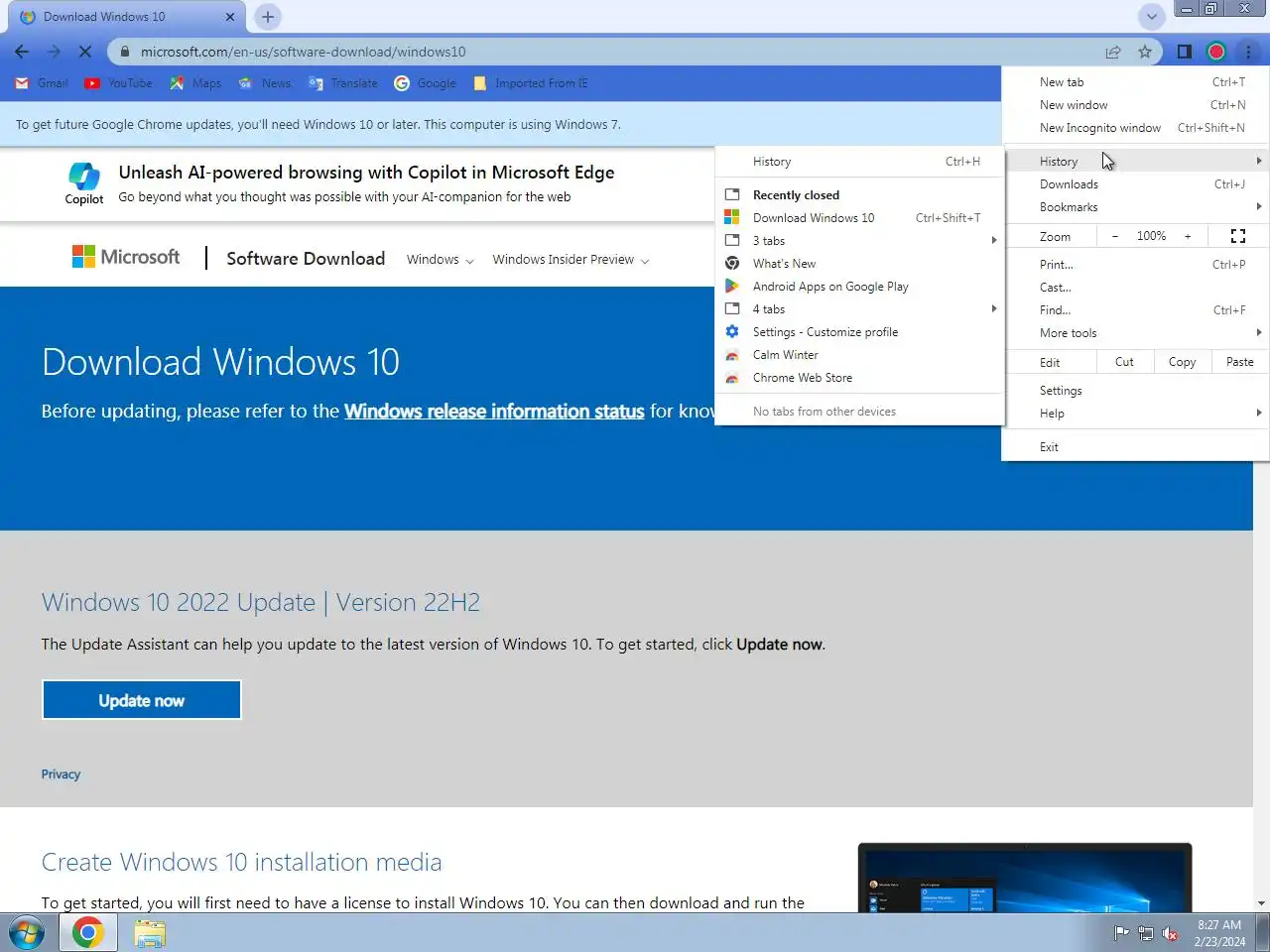Open the 3 tabs history entry
This screenshot has height=952, width=1270.
tap(859, 241)
